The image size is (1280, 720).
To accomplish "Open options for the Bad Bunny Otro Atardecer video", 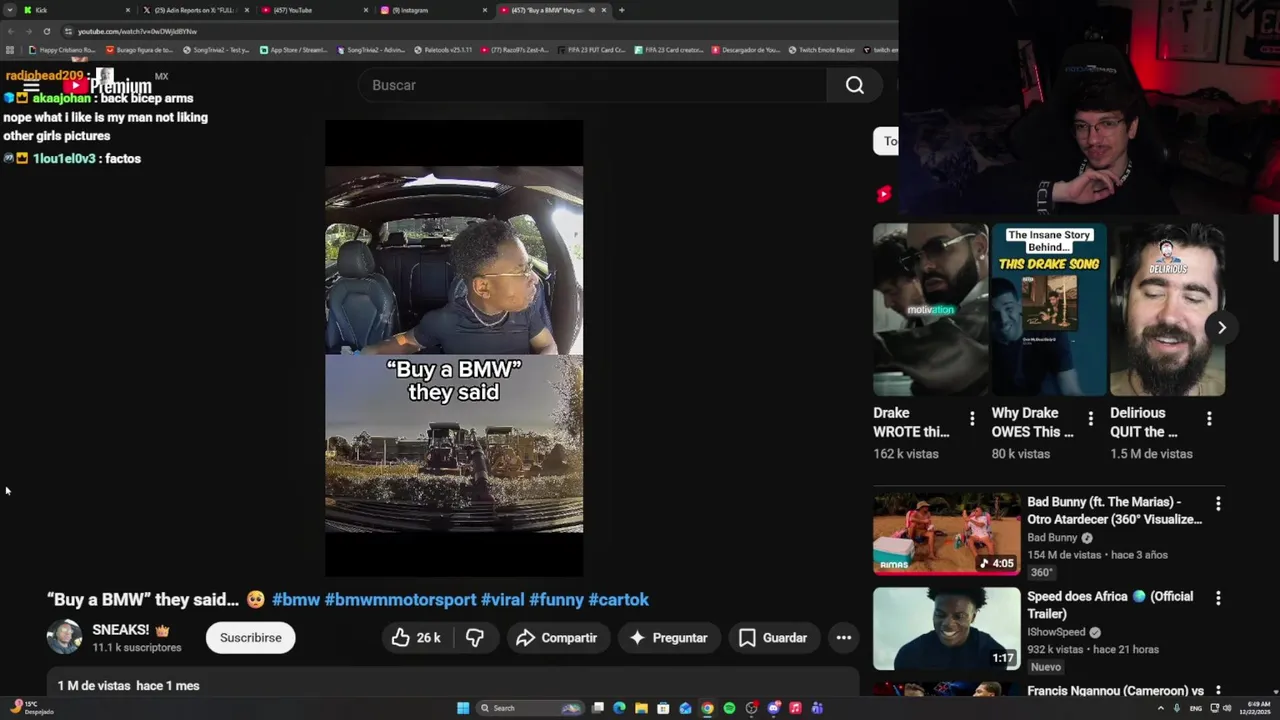I will [1218, 503].
